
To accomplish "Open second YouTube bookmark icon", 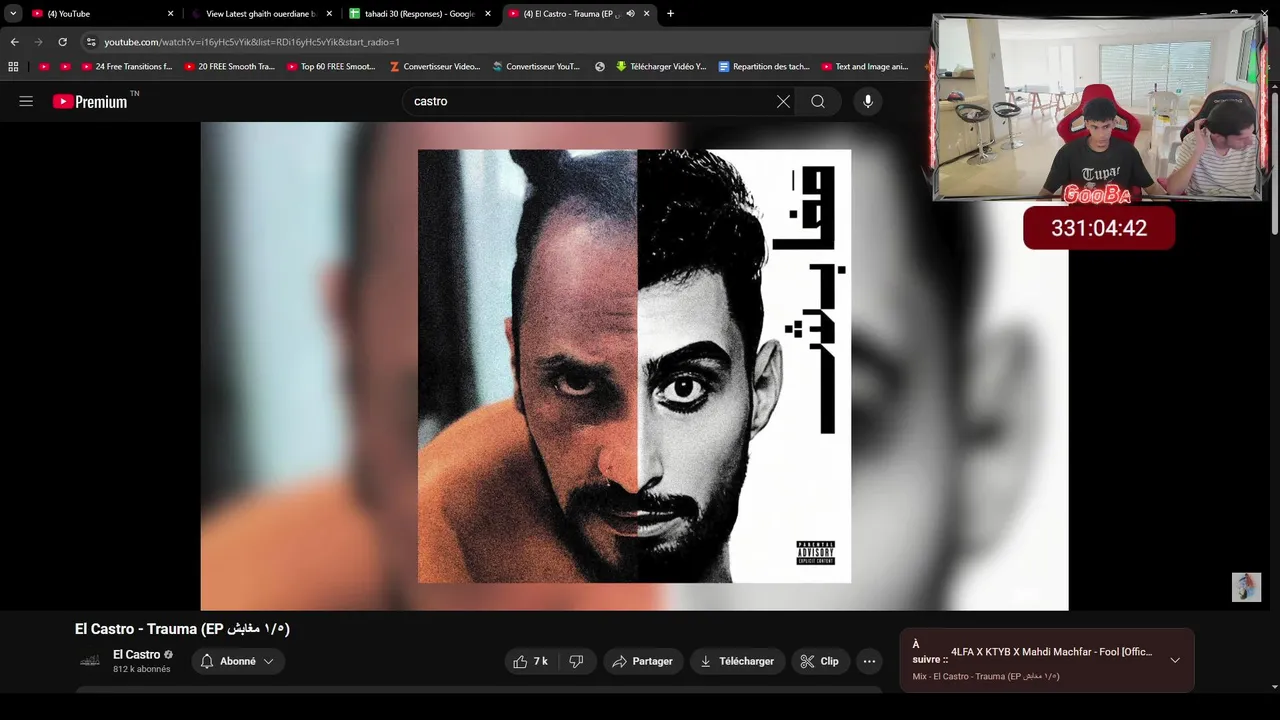I will (x=66, y=67).
